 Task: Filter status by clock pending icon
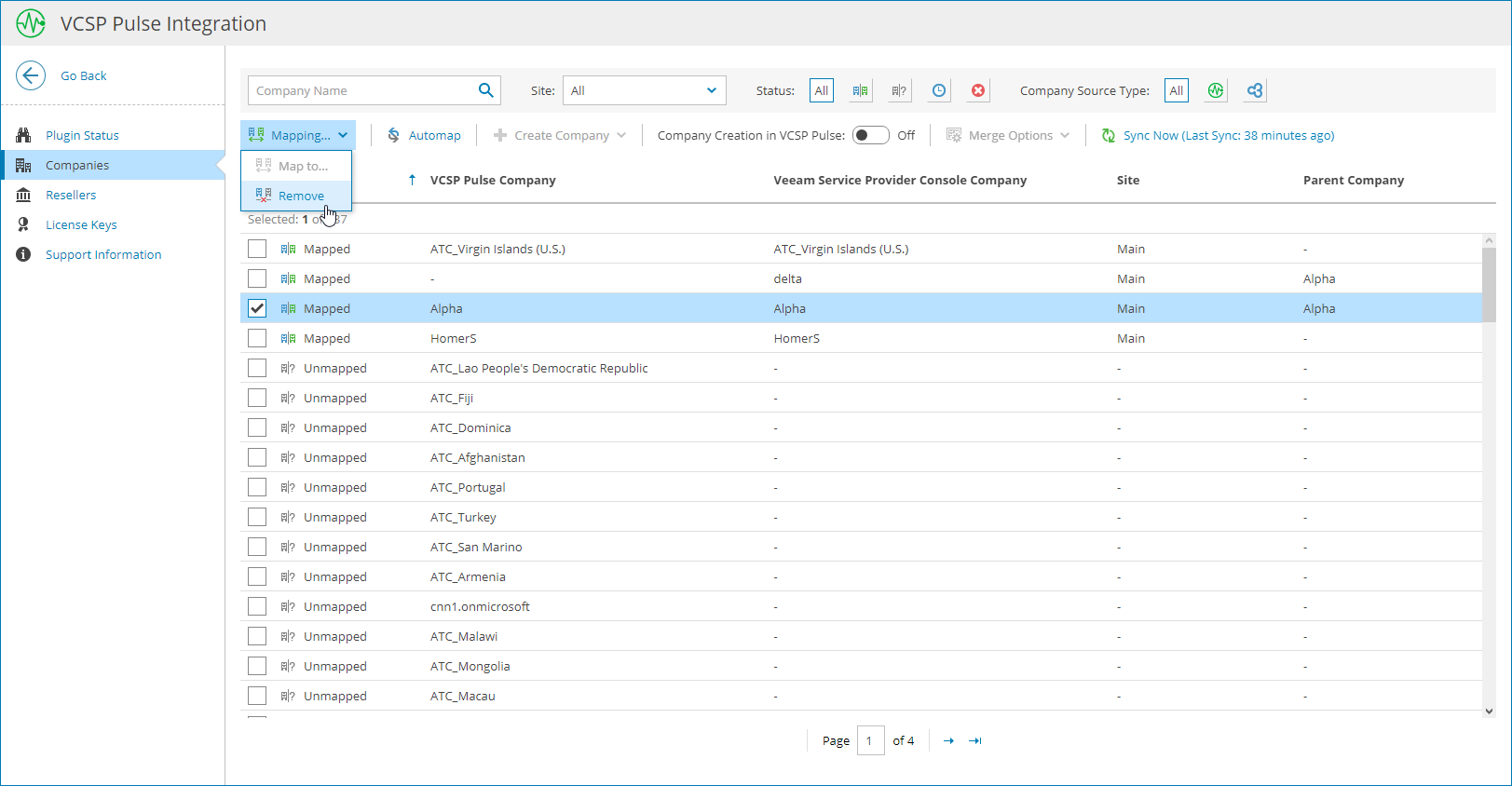(939, 90)
